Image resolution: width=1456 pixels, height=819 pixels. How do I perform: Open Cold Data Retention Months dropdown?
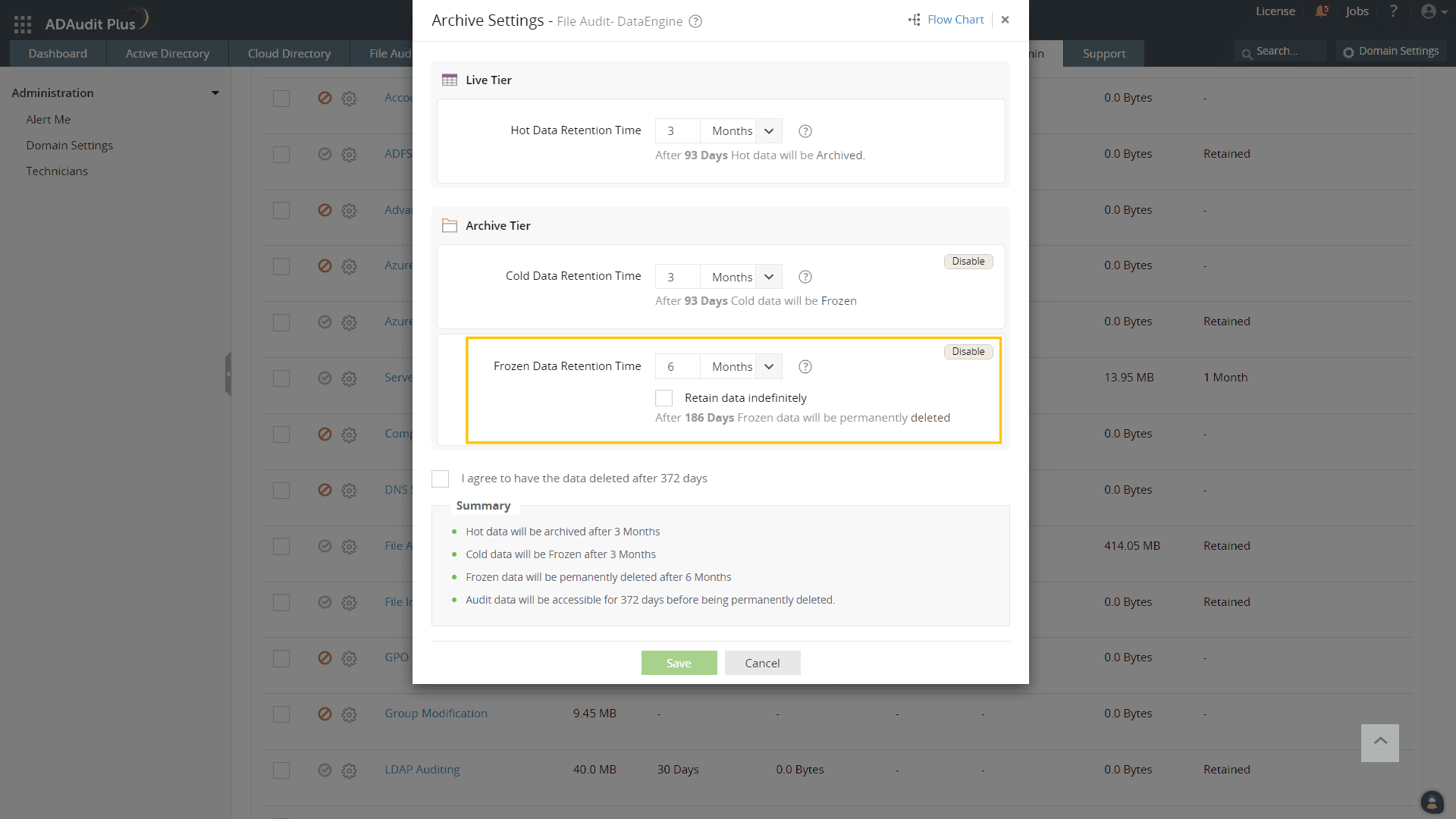(x=741, y=277)
